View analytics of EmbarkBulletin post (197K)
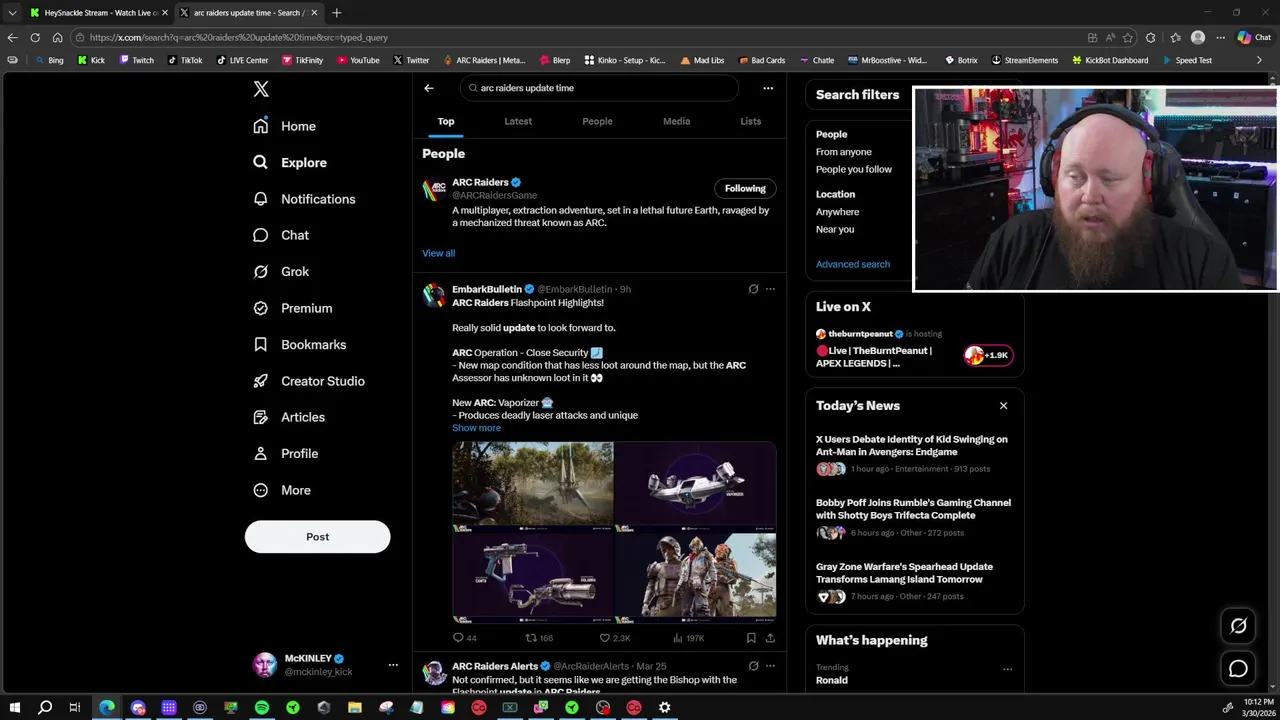 pos(688,638)
